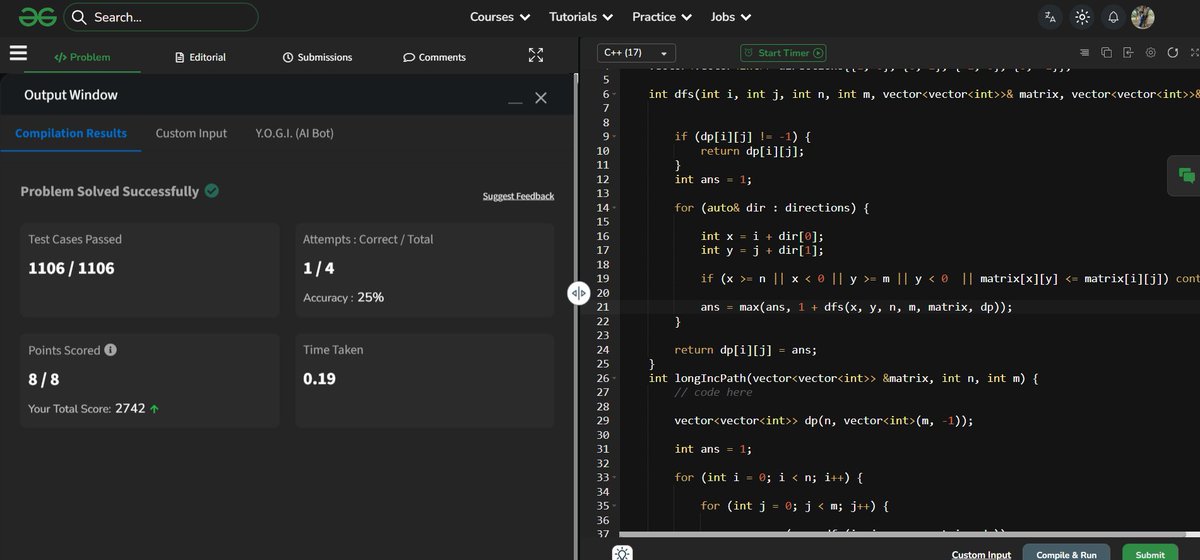1200x560 pixels.
Task: Place cursor on line 12 'int ans = 1;'
Action: coord(712,179)
